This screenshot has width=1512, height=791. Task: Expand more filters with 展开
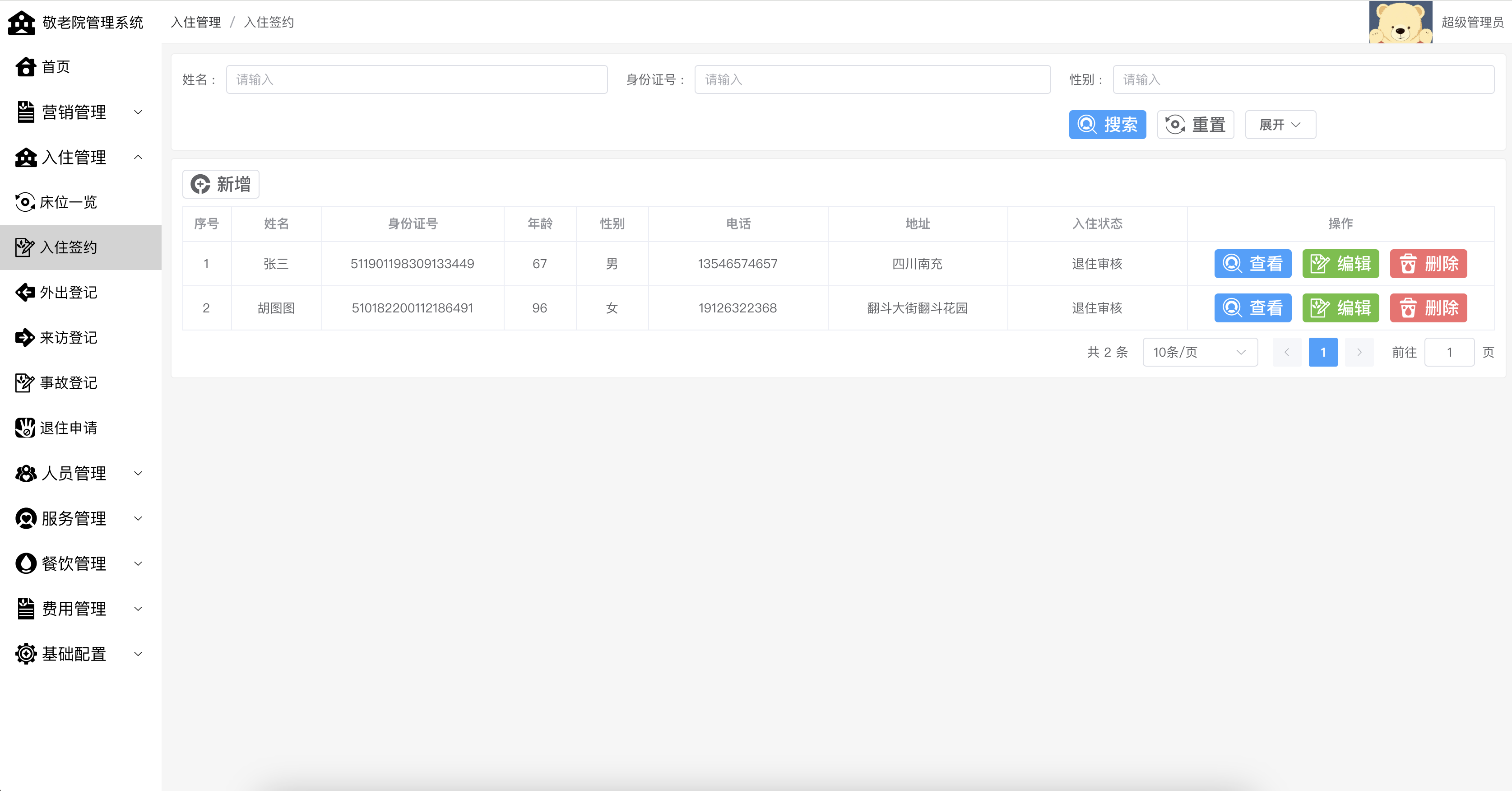(1280, 125)
